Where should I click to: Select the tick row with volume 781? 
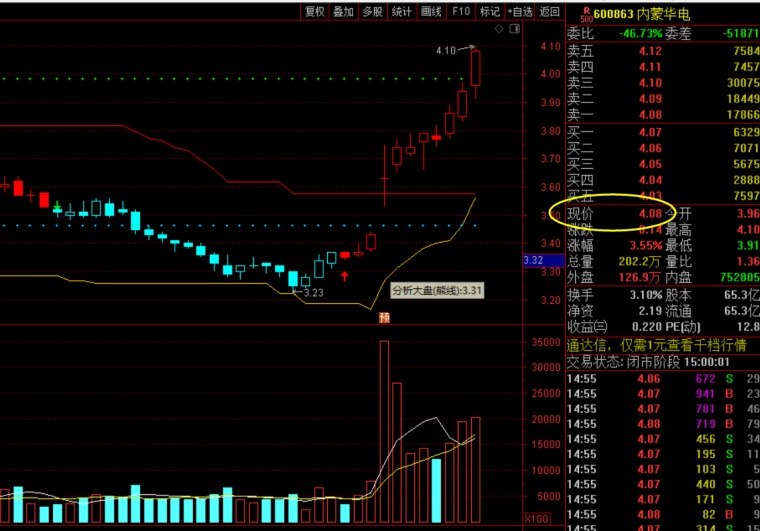tap(663, 409)
